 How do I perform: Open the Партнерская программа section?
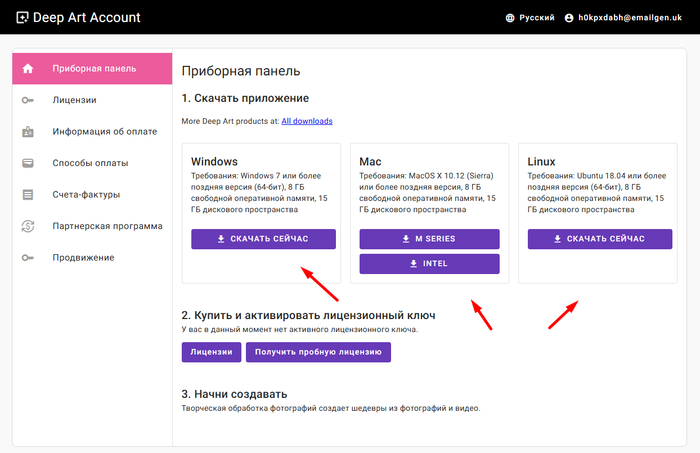click(107, 226)
